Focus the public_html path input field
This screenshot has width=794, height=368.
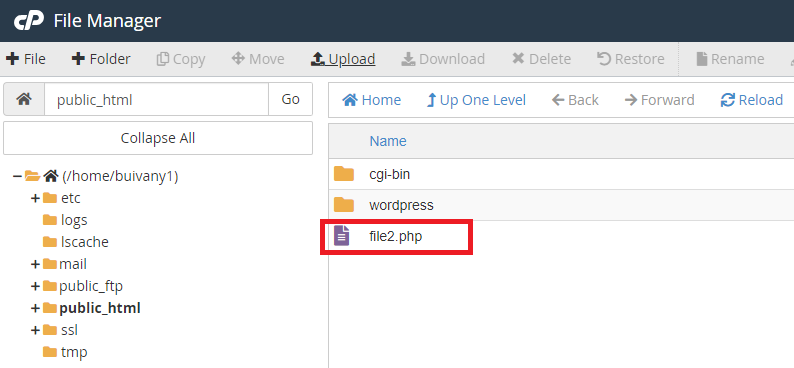[156, 99]
